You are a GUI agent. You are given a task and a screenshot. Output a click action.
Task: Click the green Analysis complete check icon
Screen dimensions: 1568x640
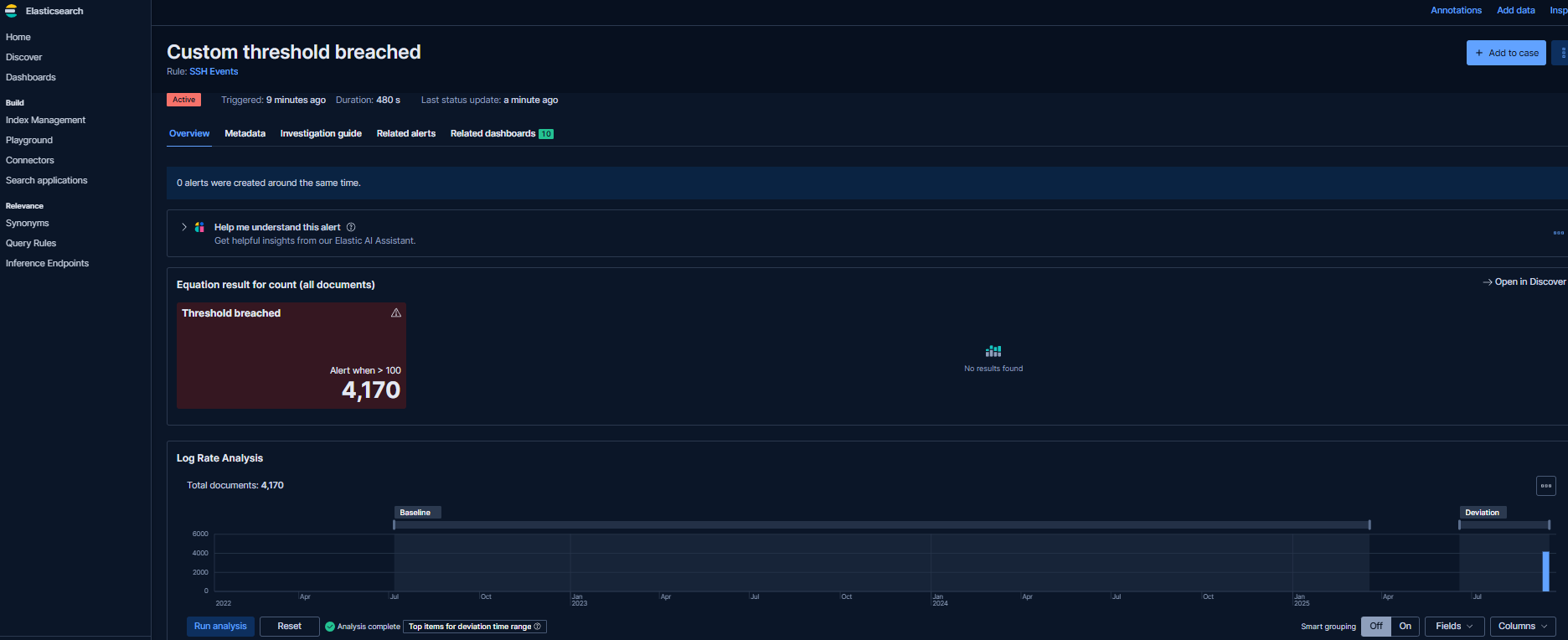330,627
